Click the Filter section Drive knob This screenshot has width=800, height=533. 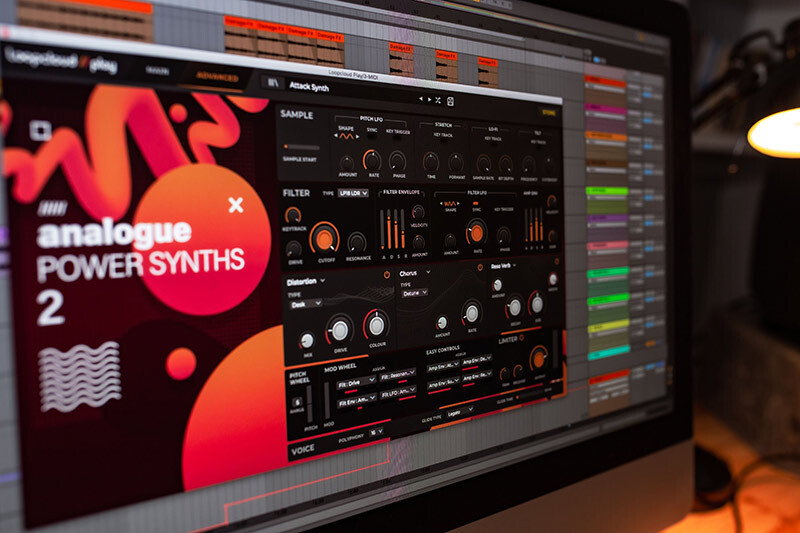pyautogui.click(x=294, y=249)
